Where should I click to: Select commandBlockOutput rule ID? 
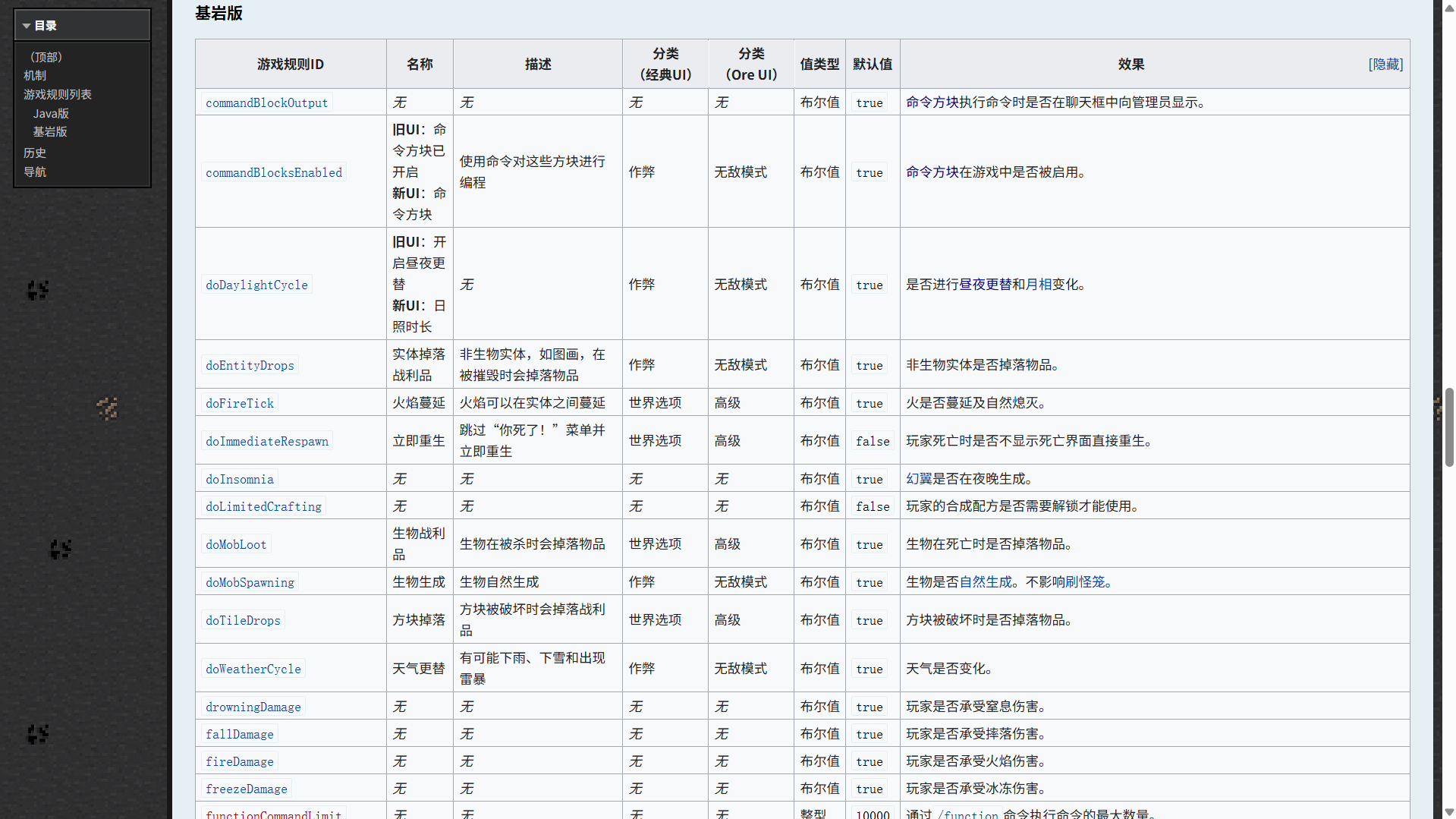pyautogui.click(x=267, y=102)
